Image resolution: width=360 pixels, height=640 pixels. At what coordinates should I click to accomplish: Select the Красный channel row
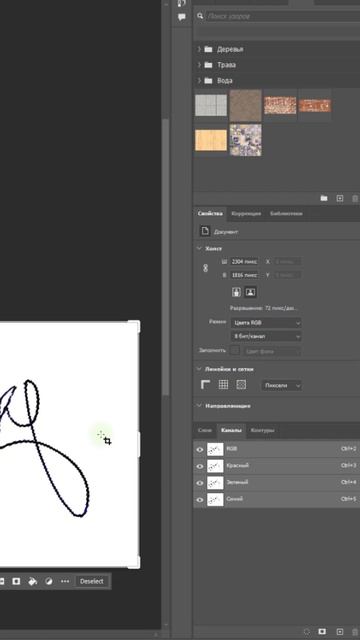coord(276,466)
